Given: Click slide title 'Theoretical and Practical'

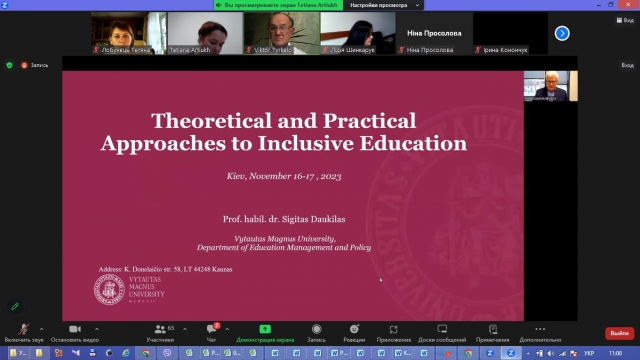Looking at the screenshot, I should pos(284,121).
